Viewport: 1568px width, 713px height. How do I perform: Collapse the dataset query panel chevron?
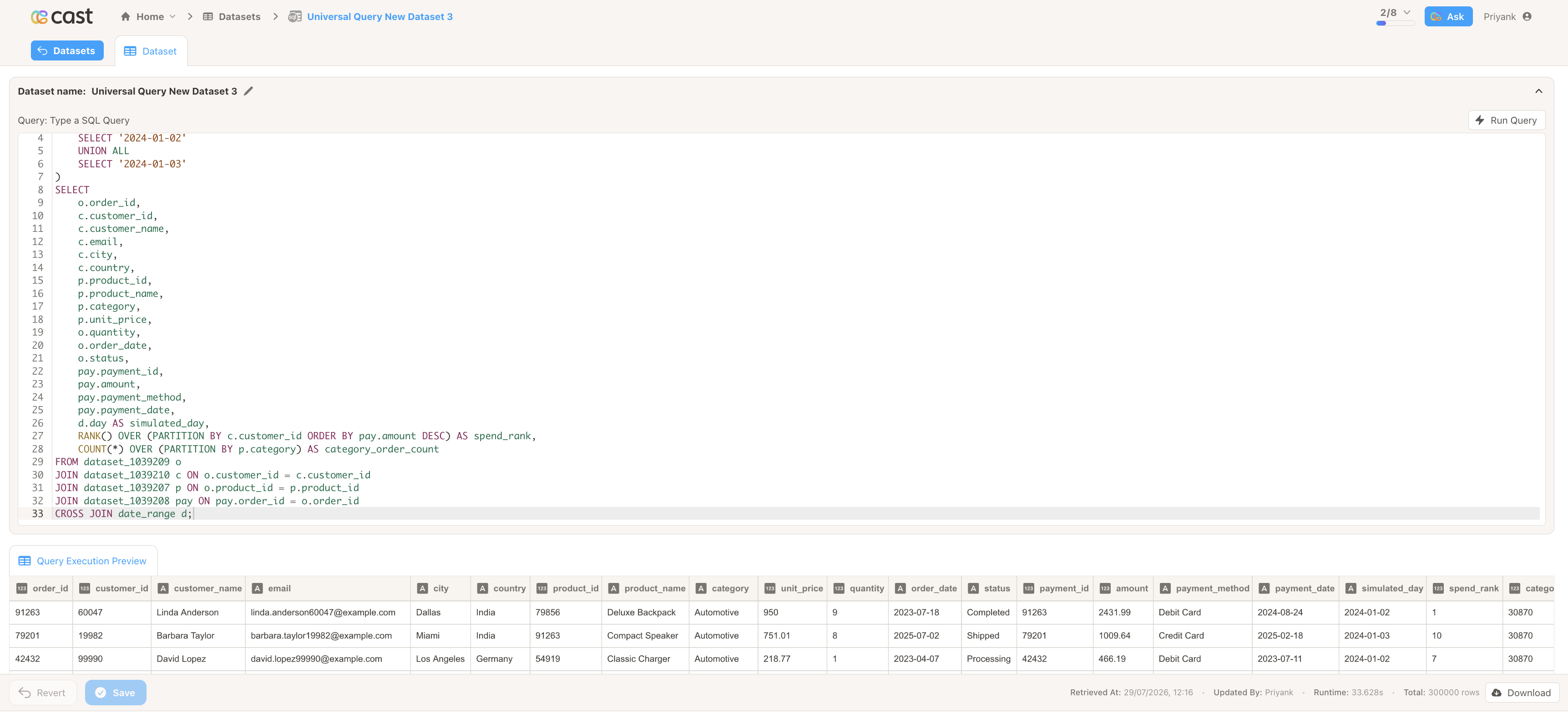point(1539,91)
